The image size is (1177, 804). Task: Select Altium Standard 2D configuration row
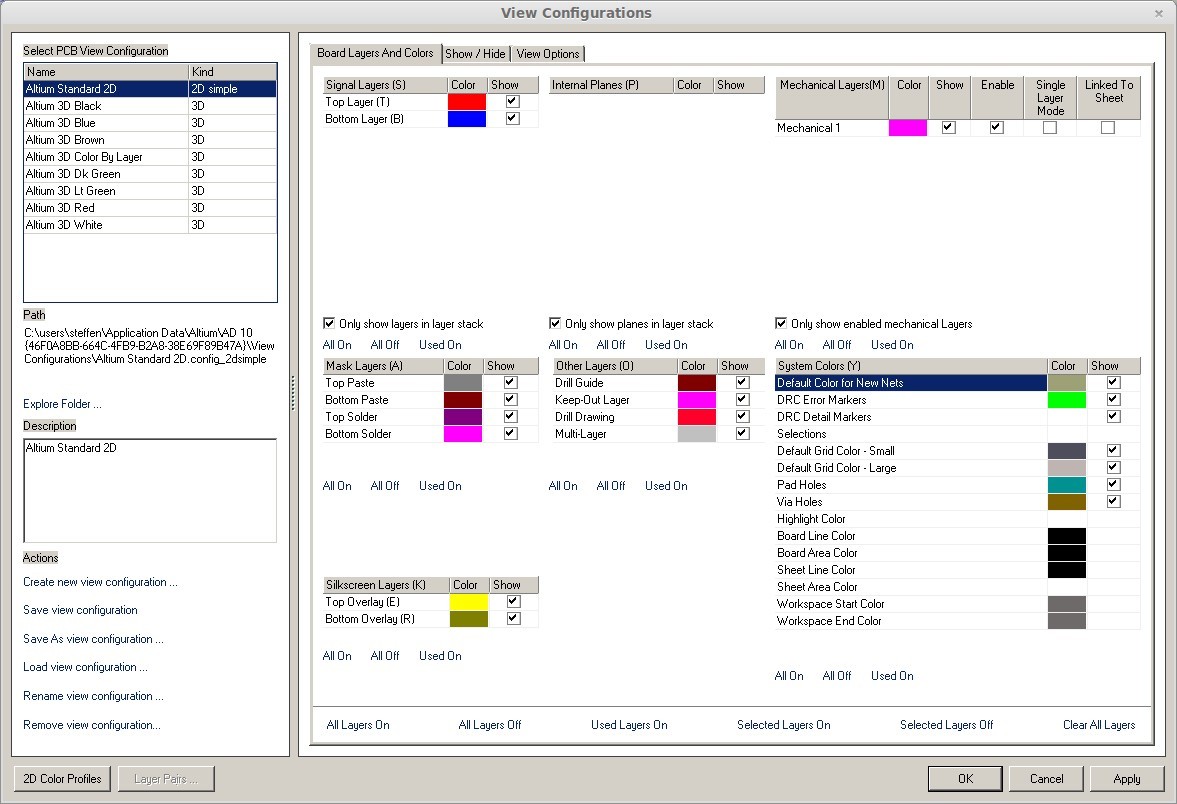coord(150,89)
